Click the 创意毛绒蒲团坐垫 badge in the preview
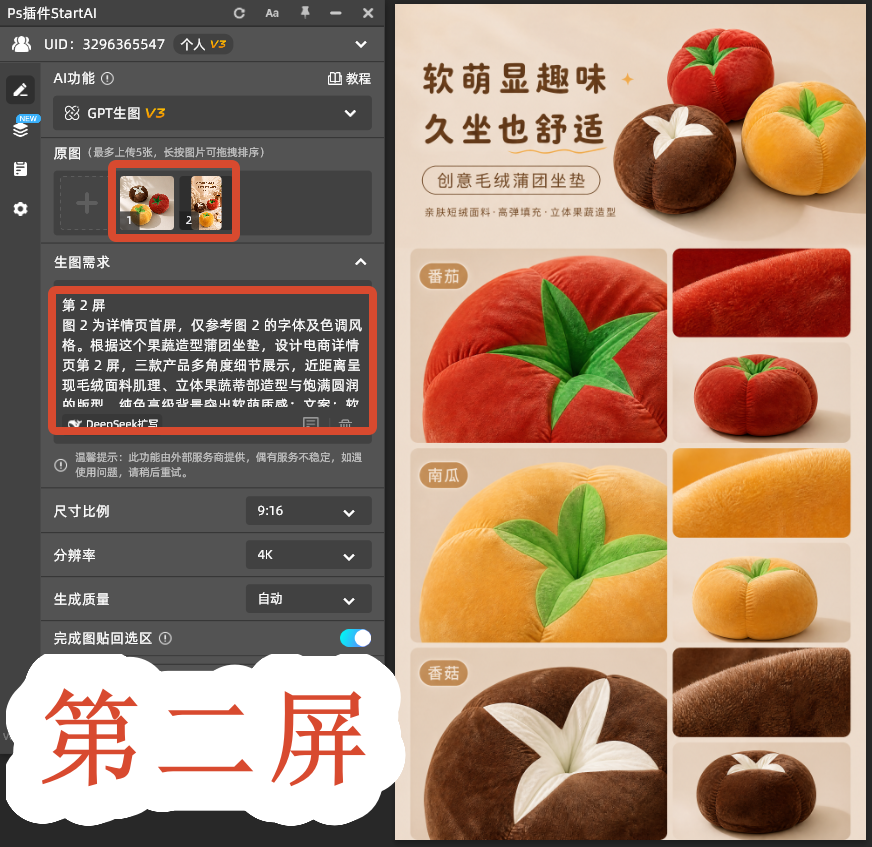The width and height of the screenshot is (872, 847). (x=511, y=180)
